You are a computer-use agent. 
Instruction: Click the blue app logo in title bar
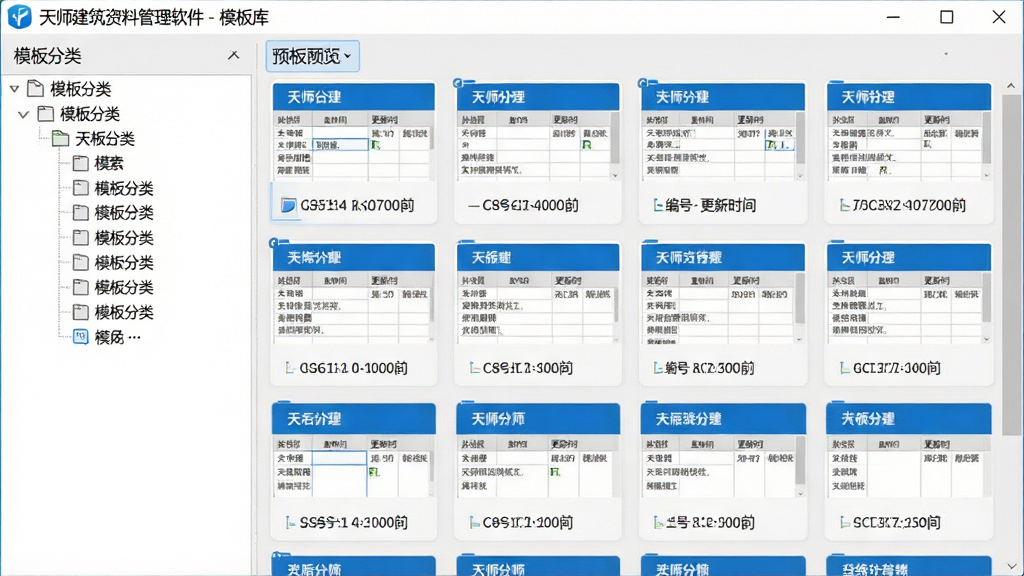(20, 16)
